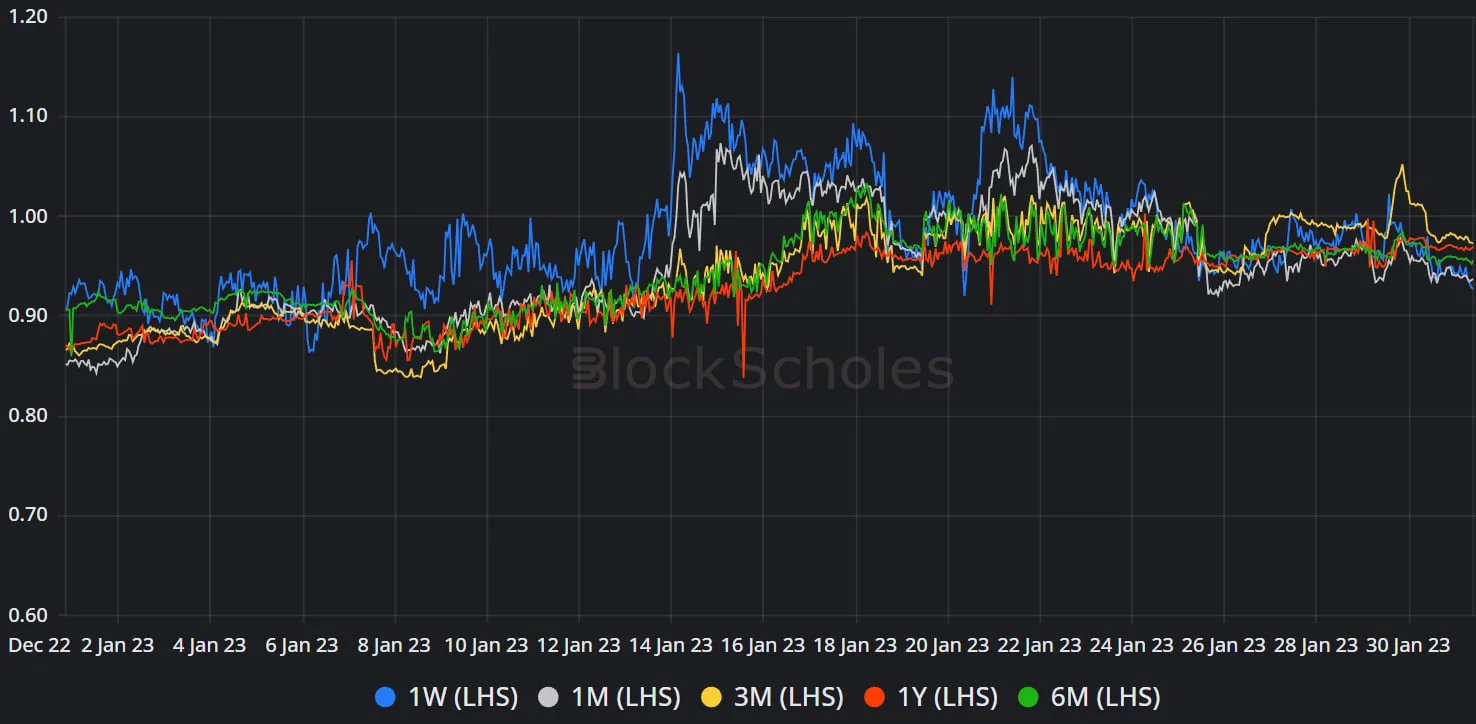Click the 20 Jan 23 axis label
The width and height of the screenshot is (1476, 724).
pyautogui.click(x=947, y=645)
